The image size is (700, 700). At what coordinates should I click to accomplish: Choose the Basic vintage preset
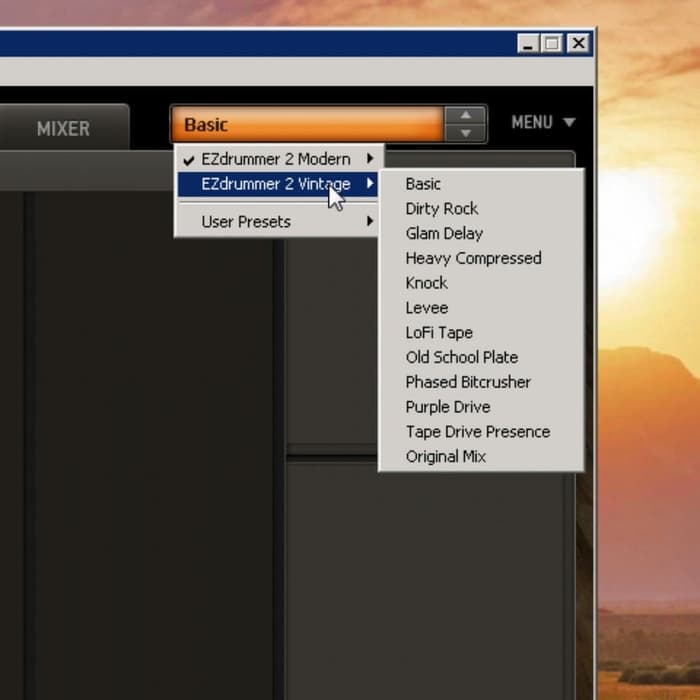(481, 184)
